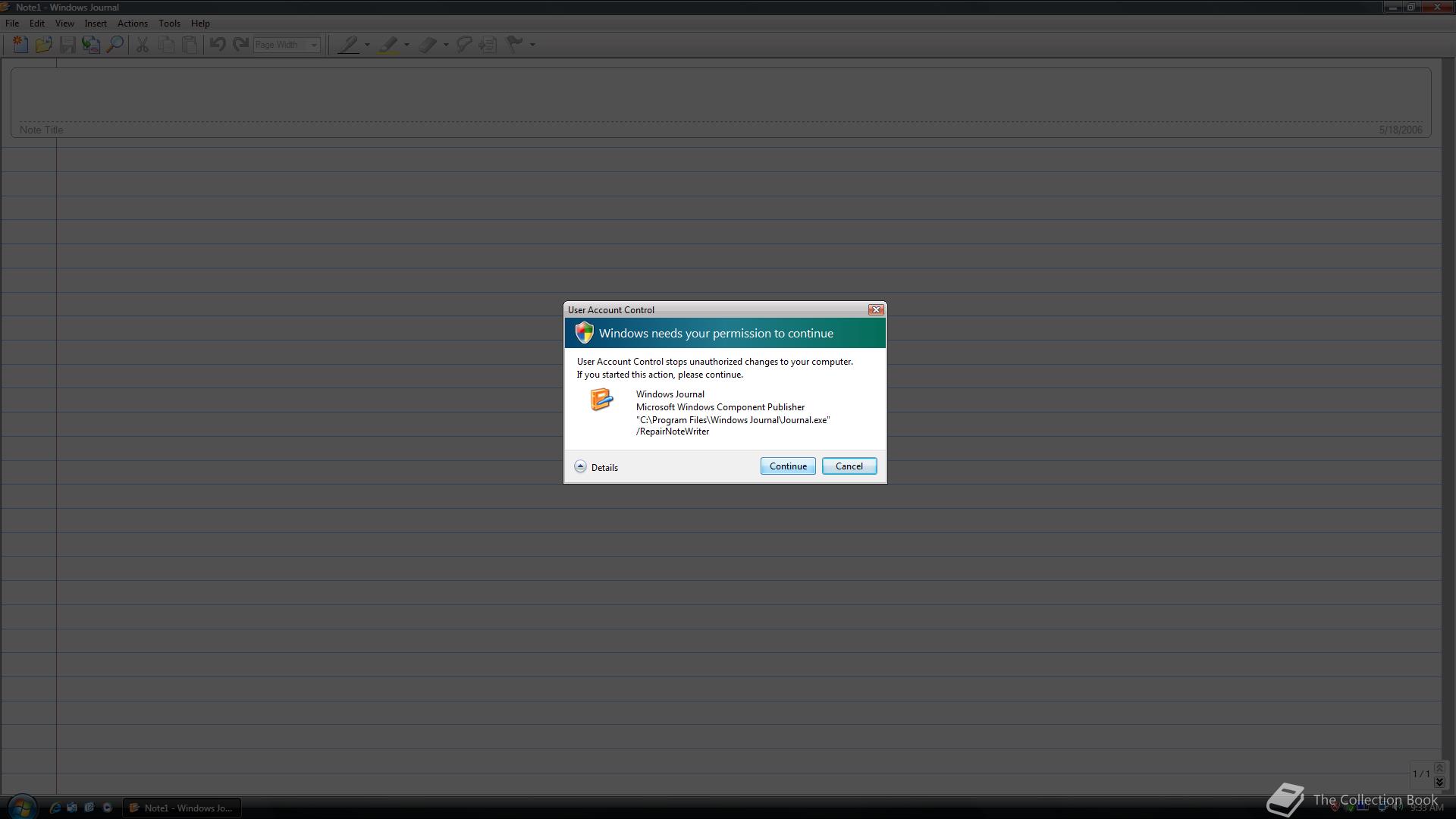This screenshot has width=1456, height=819.
Task: Select the Flag tool
Action: [x=515, y=45]
